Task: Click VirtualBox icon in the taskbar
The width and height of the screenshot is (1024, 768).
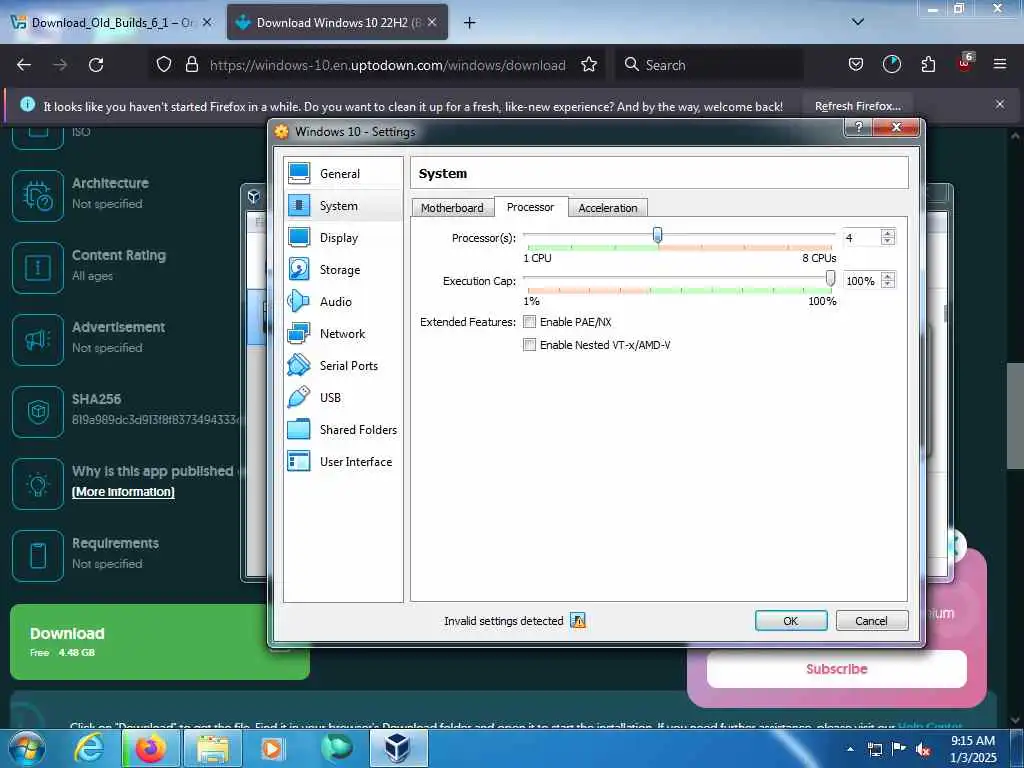Action: click(x=398, y=748)
